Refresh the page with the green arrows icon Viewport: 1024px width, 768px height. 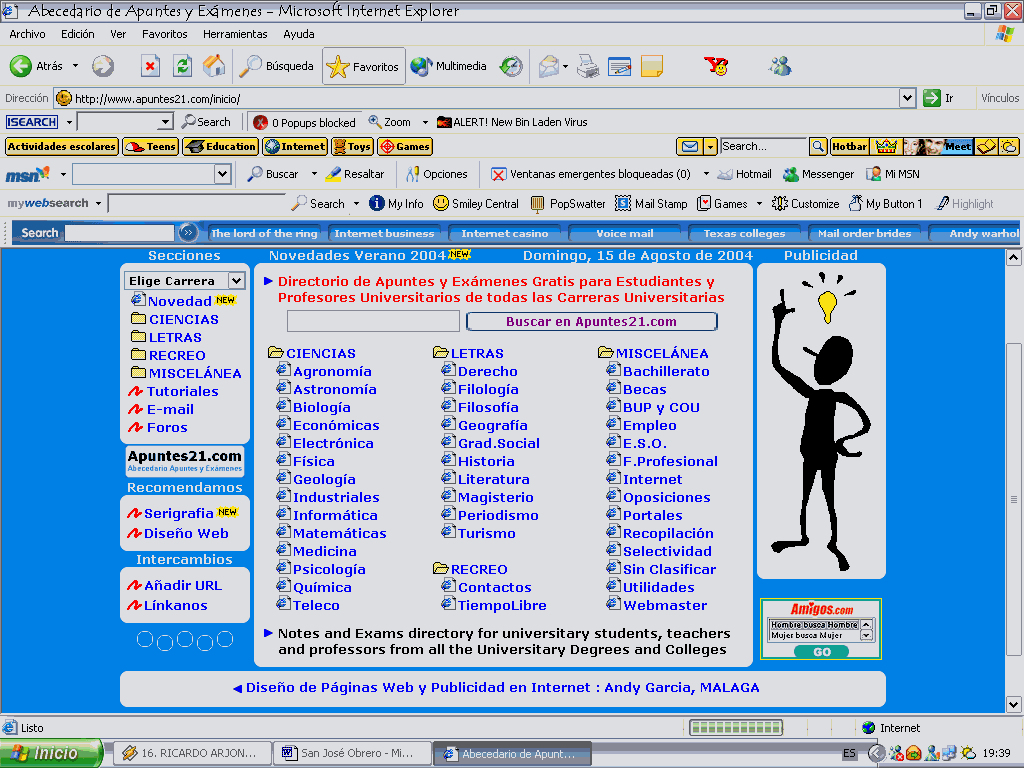coord(182,66)
